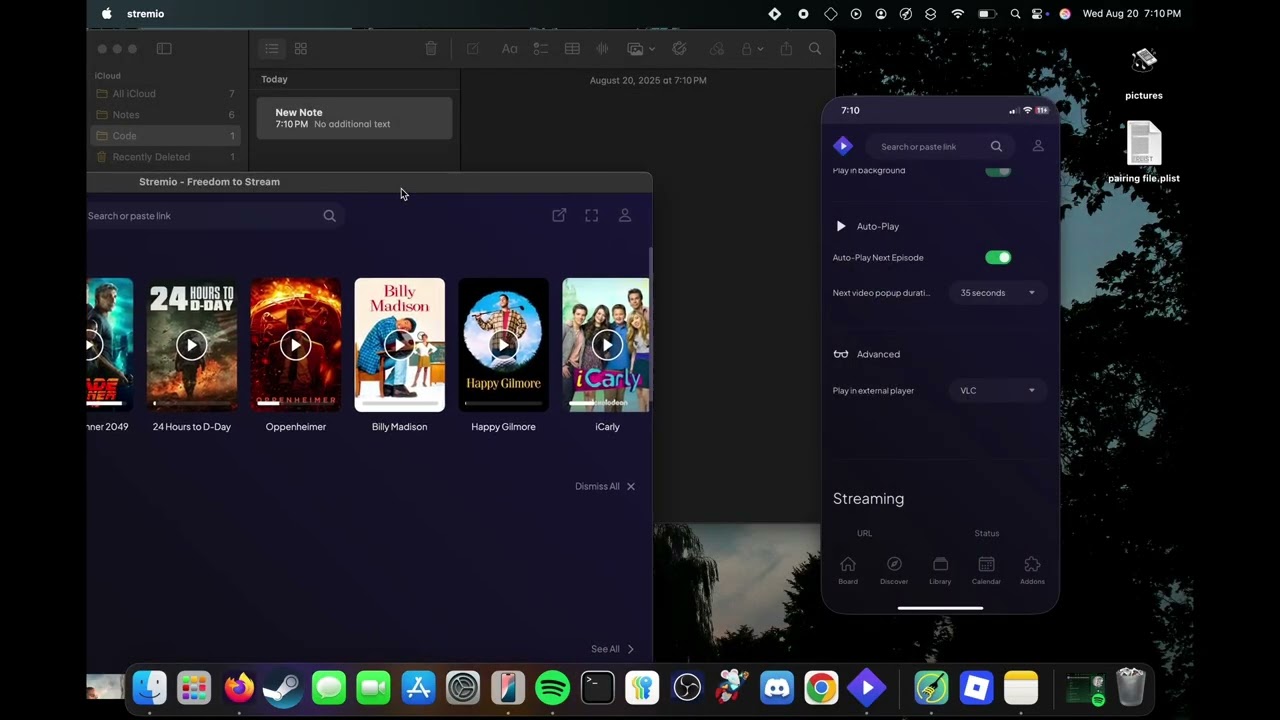
Task: Compose a new note in Notes
Action: [473, 48]
